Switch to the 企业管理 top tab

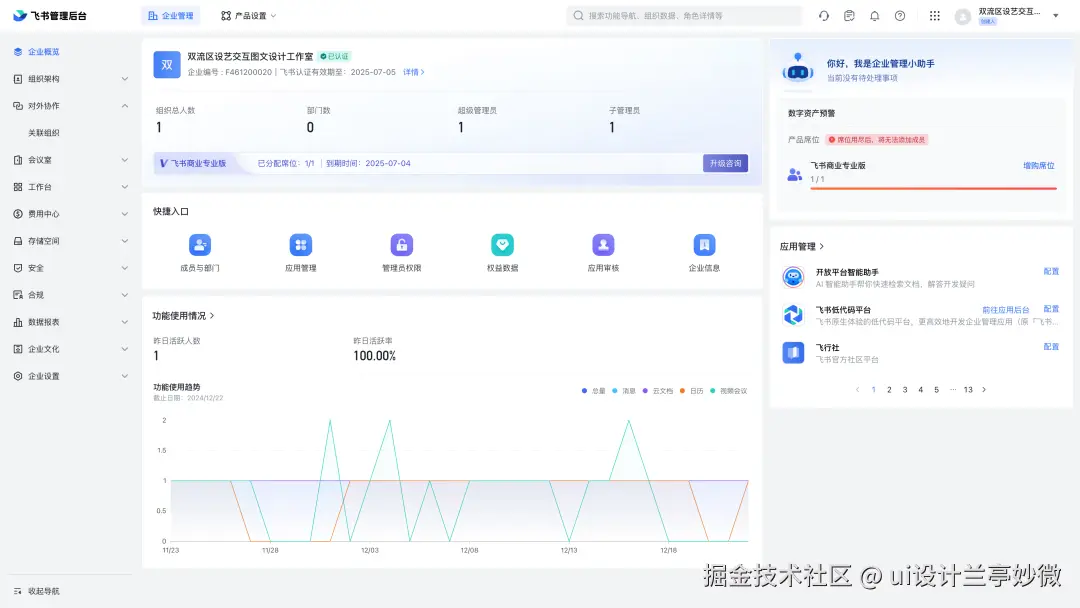pos(171,16)
